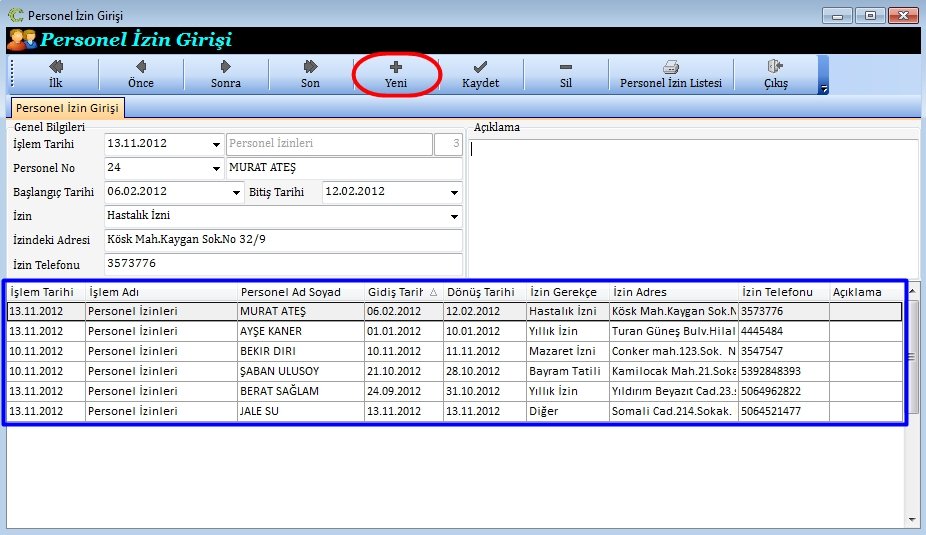Expand the İzin type dropdown
The image size is (926, 535).
[x=454, y=215]
